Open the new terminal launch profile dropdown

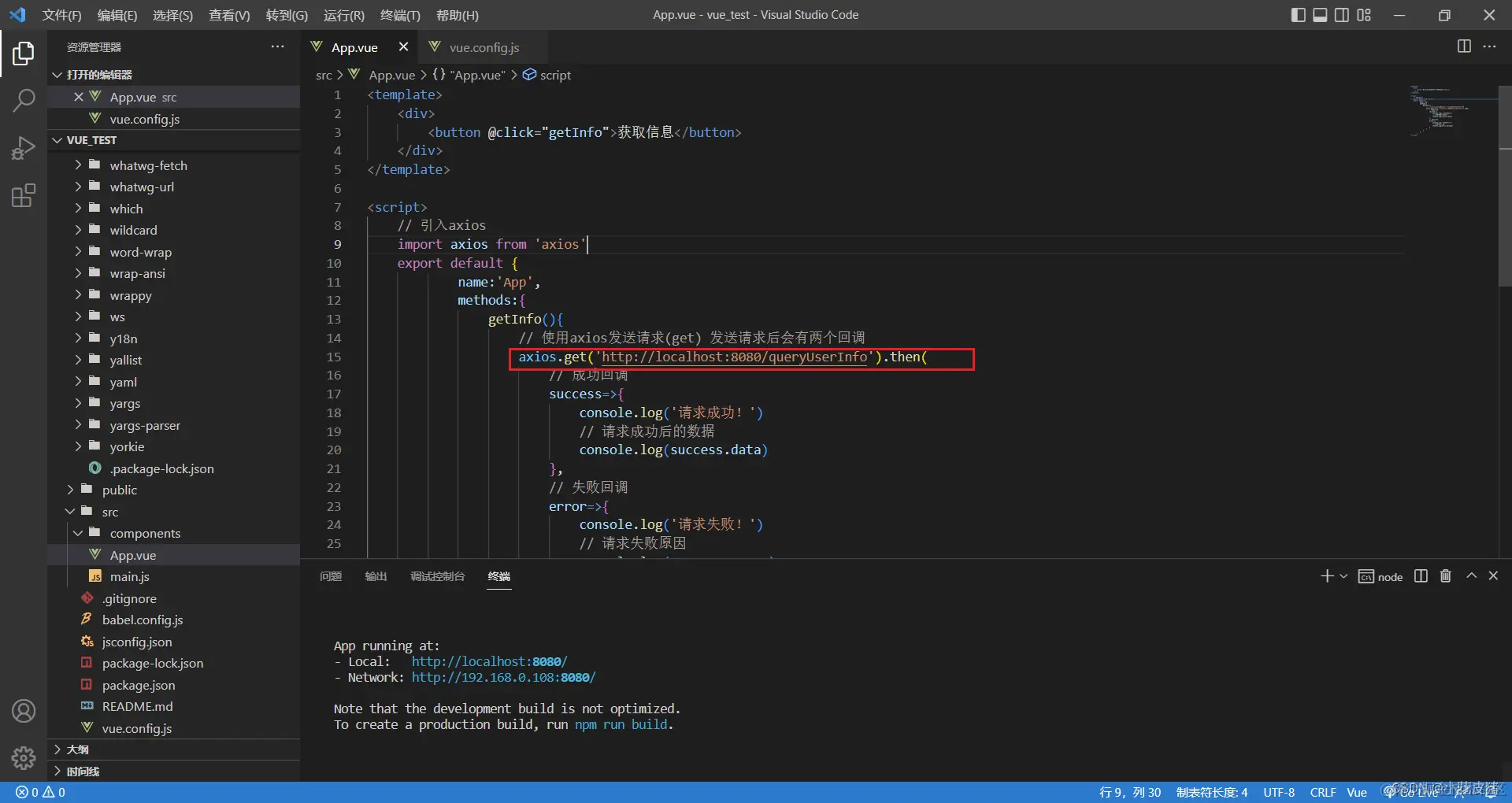(x=1343, y=576)
